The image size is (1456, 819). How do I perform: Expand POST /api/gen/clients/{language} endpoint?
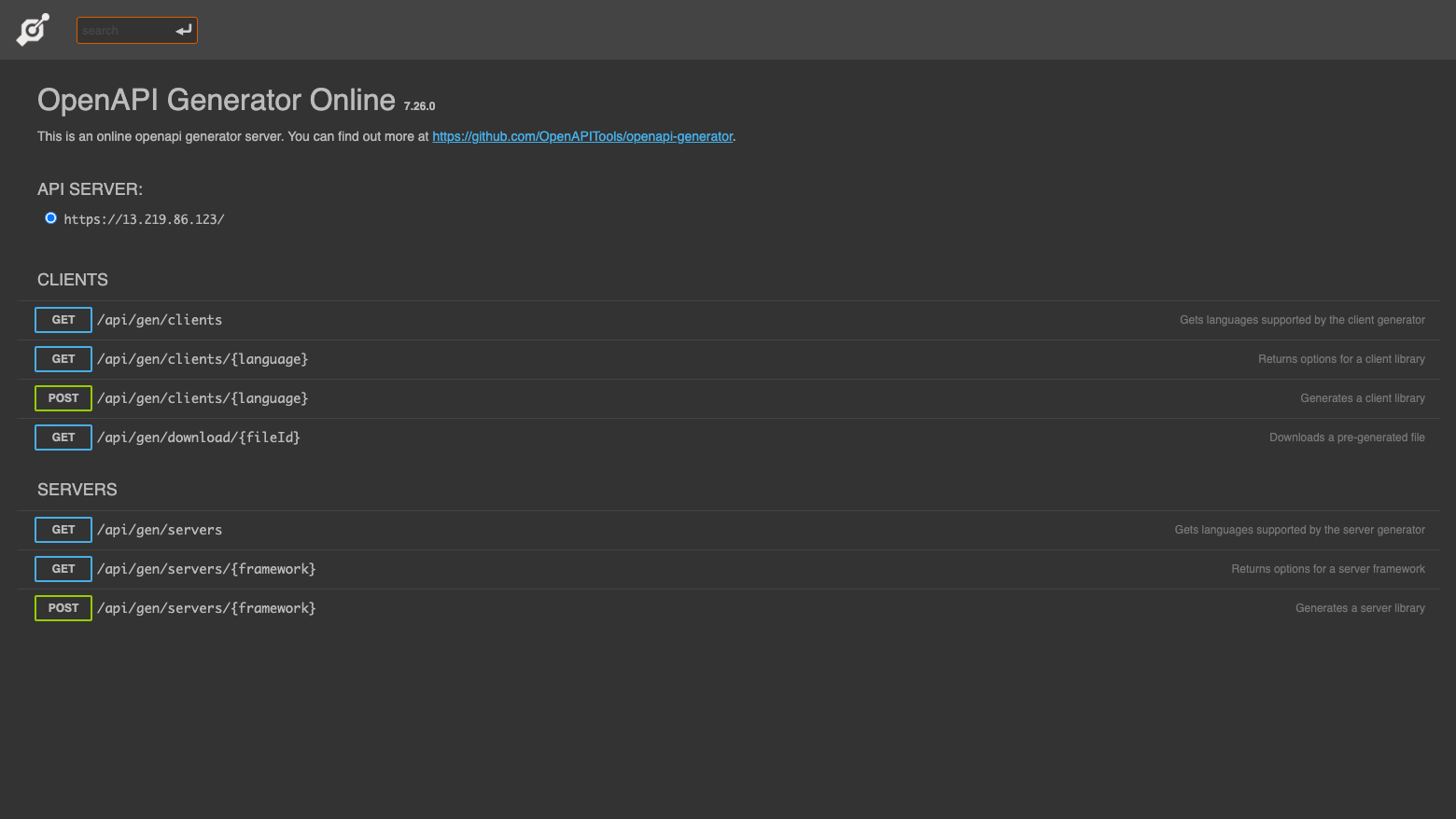(x=730, y=398)
